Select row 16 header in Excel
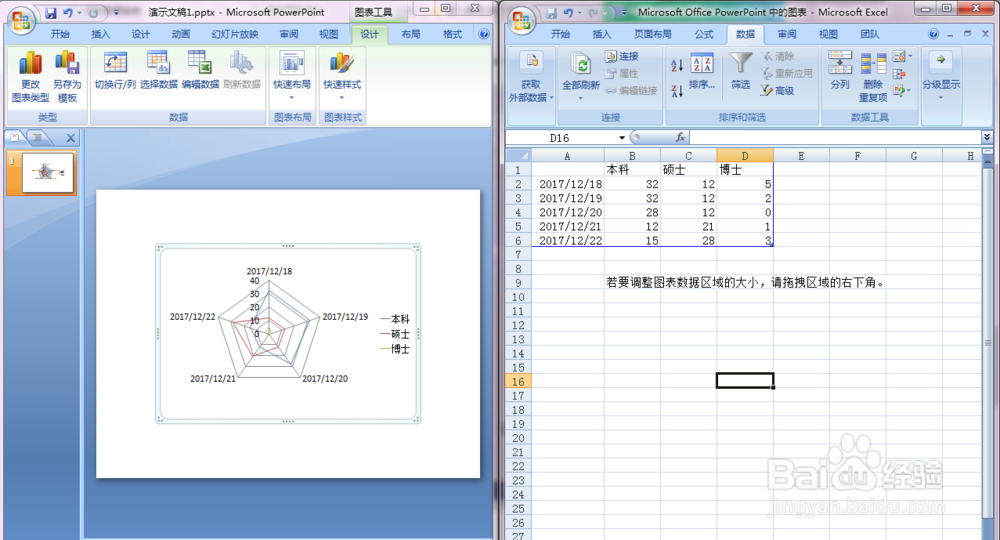Viewport: 1000px width, 540px height. click(518, 381)
